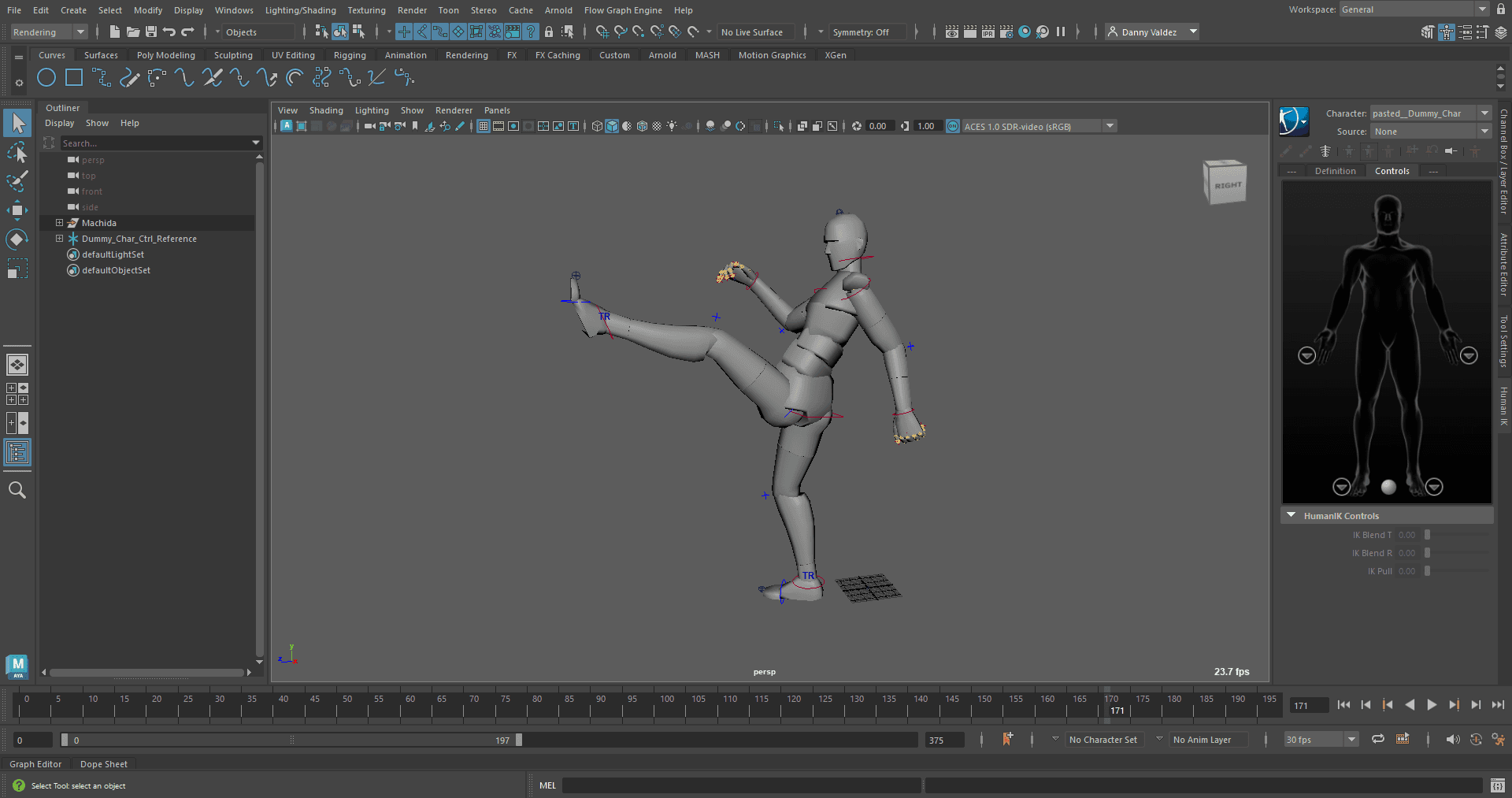The image size is (1512, 798).
Task: Open the Danny Valdez account dropdown
Action: (1152, 32)
